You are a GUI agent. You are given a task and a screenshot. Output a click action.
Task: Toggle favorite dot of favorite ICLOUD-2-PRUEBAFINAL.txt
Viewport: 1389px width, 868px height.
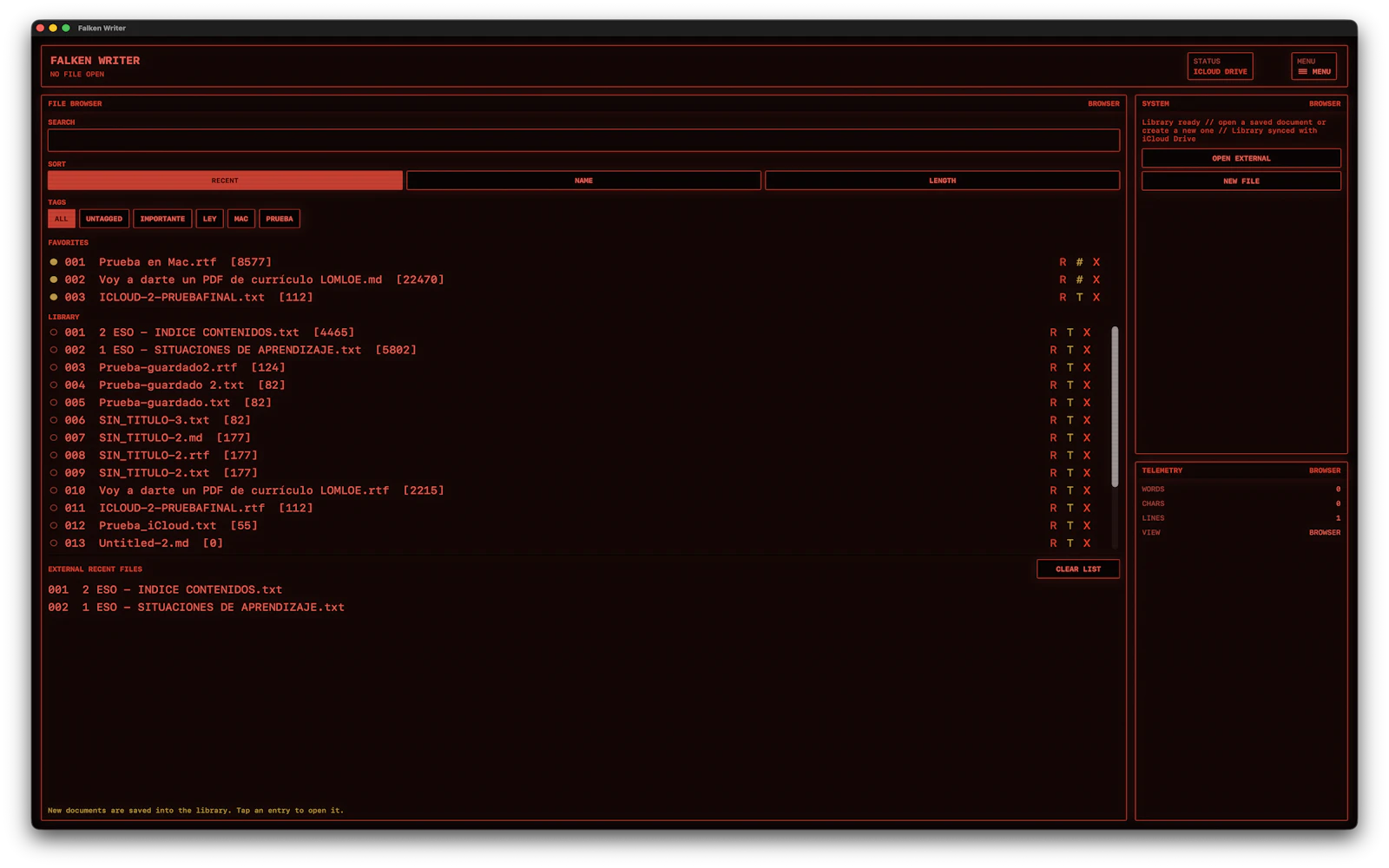(x=54, y=297)
